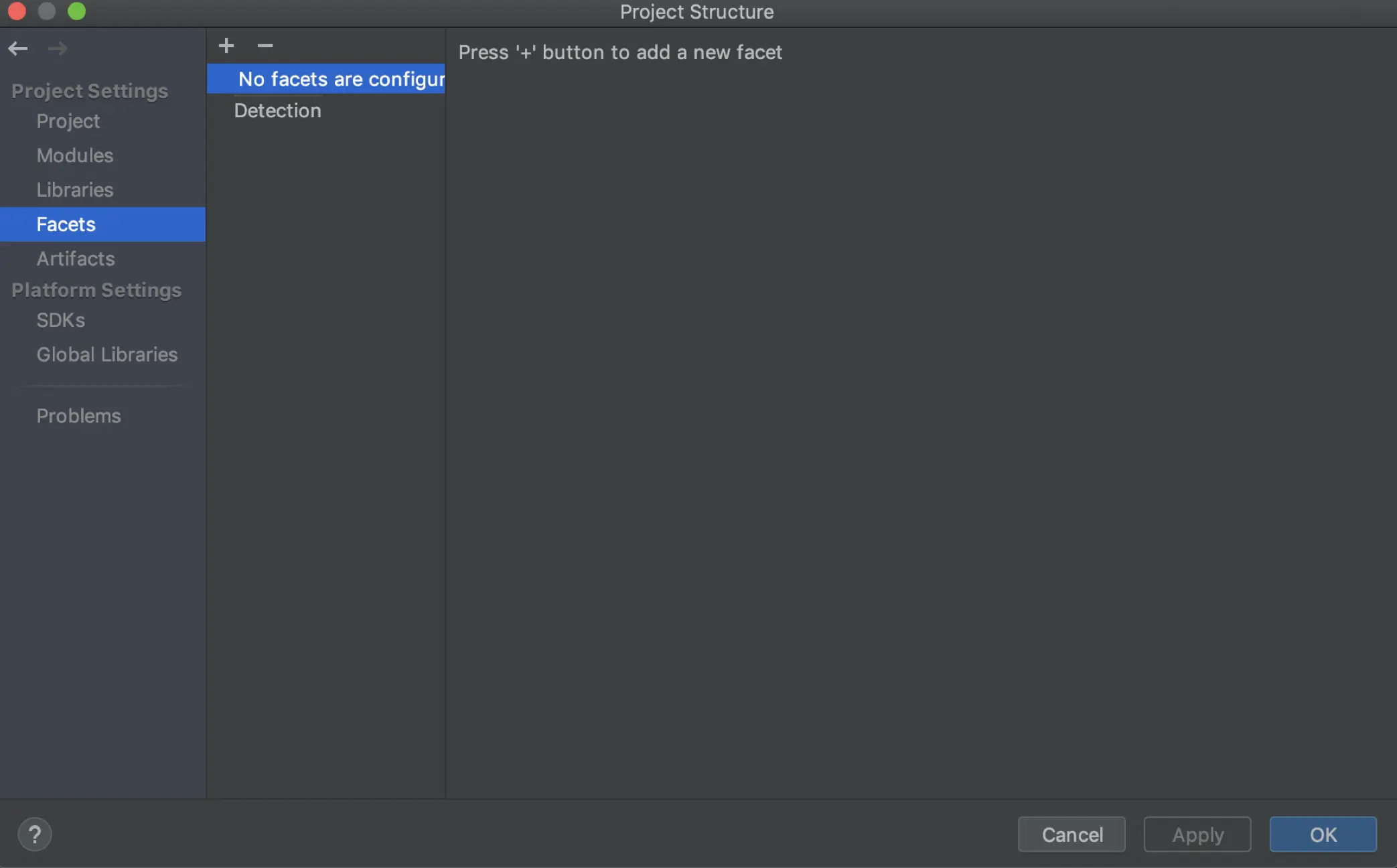Select 'No facets are configured' row
Image resolution: width=1397 pixels, height=868 pixels.
coord(341,79)
